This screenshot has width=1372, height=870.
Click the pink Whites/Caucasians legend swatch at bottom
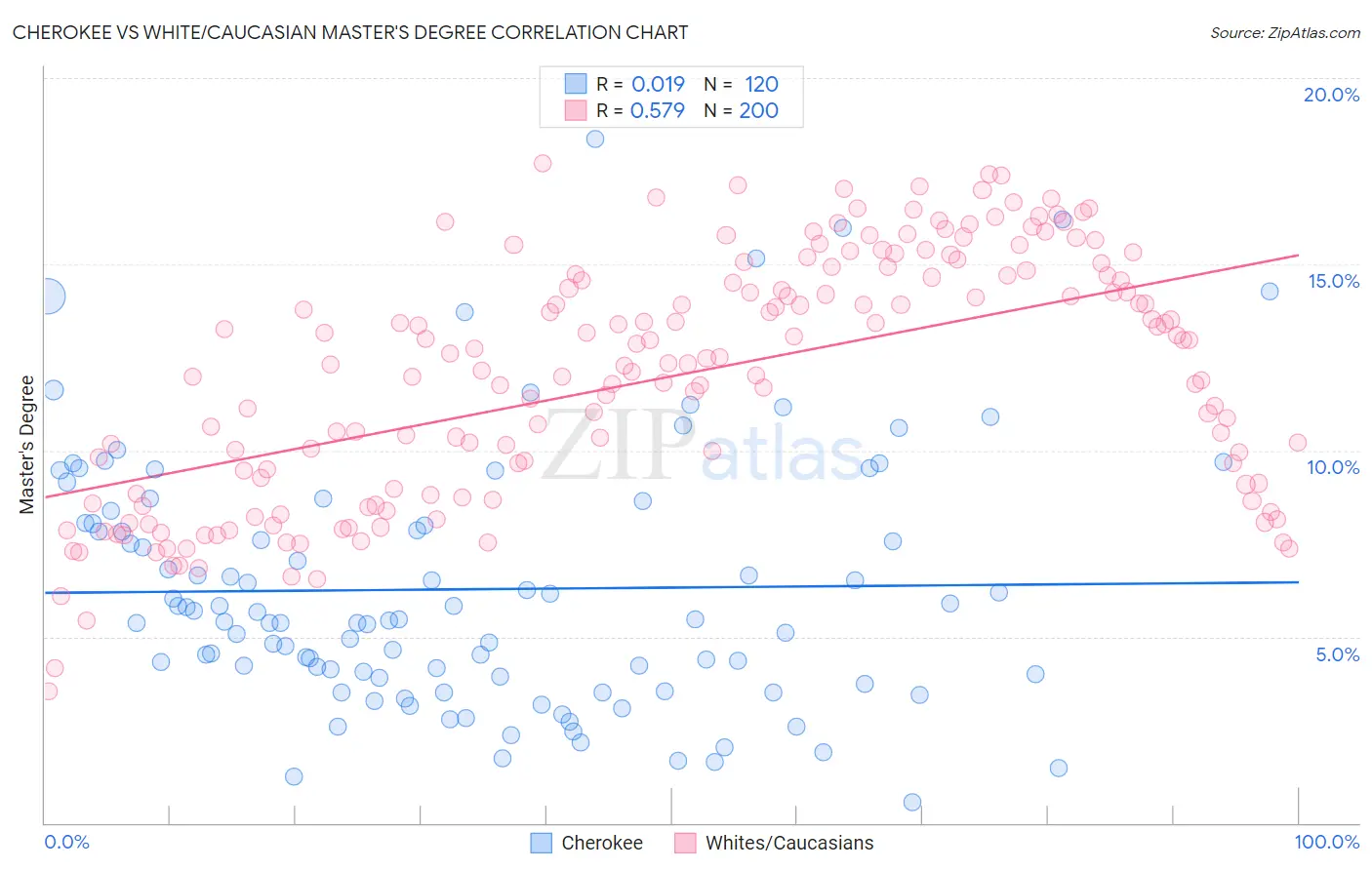click(685, 843)
